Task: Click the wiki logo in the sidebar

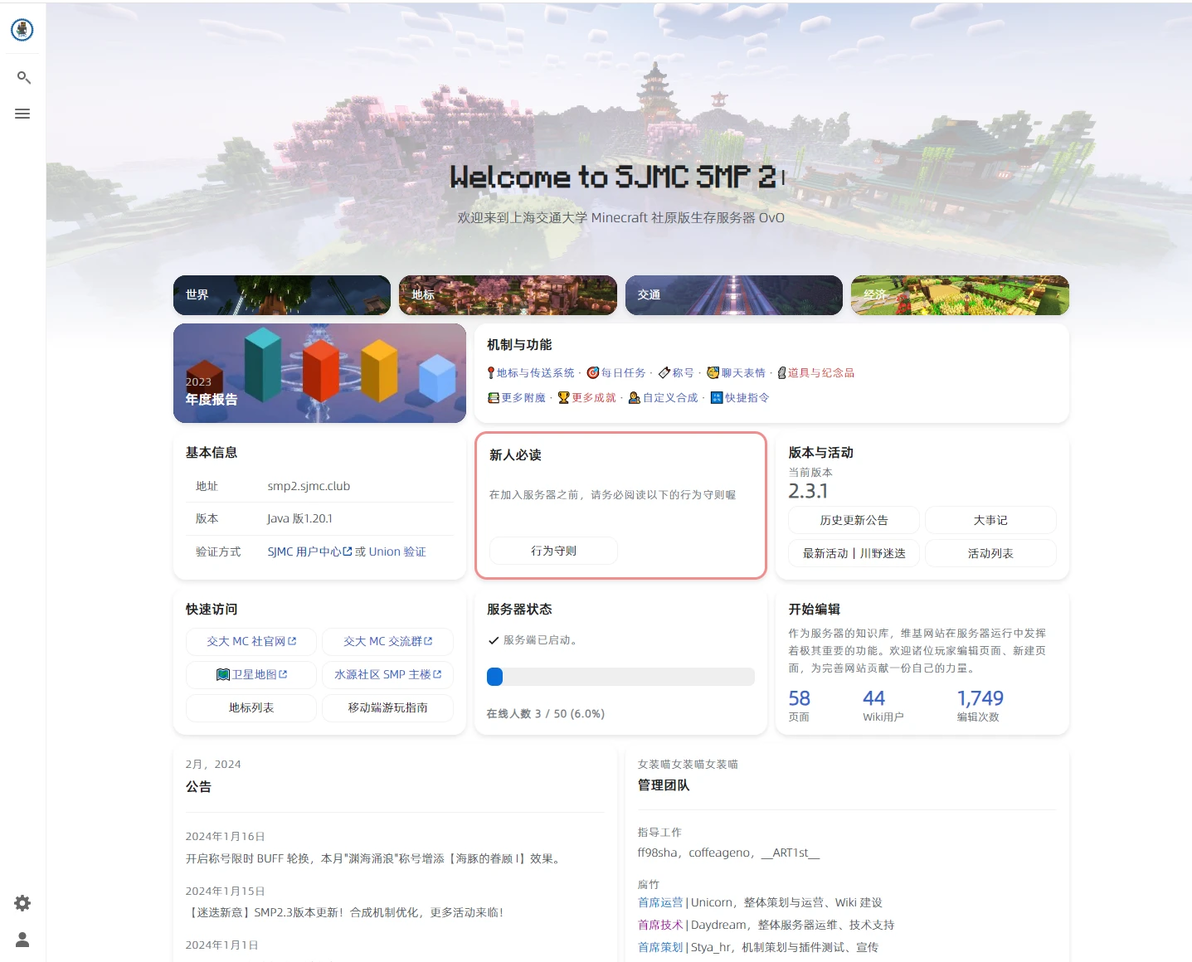Action: click(x=22, y=30)
